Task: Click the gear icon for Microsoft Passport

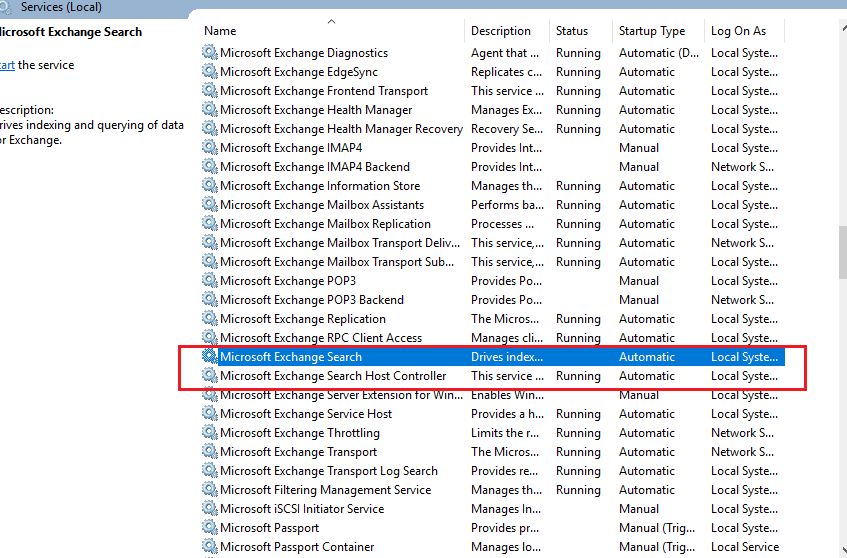Action: click(210, 527)
